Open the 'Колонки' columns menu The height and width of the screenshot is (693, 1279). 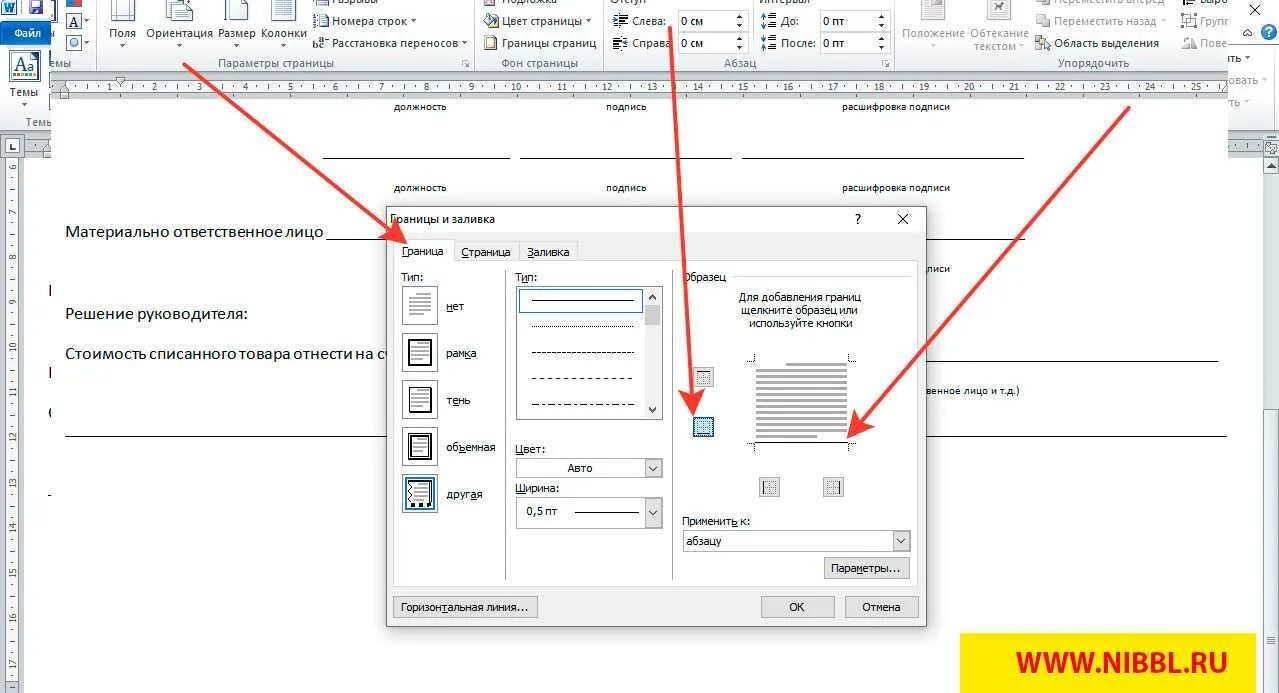click(284, 23)
